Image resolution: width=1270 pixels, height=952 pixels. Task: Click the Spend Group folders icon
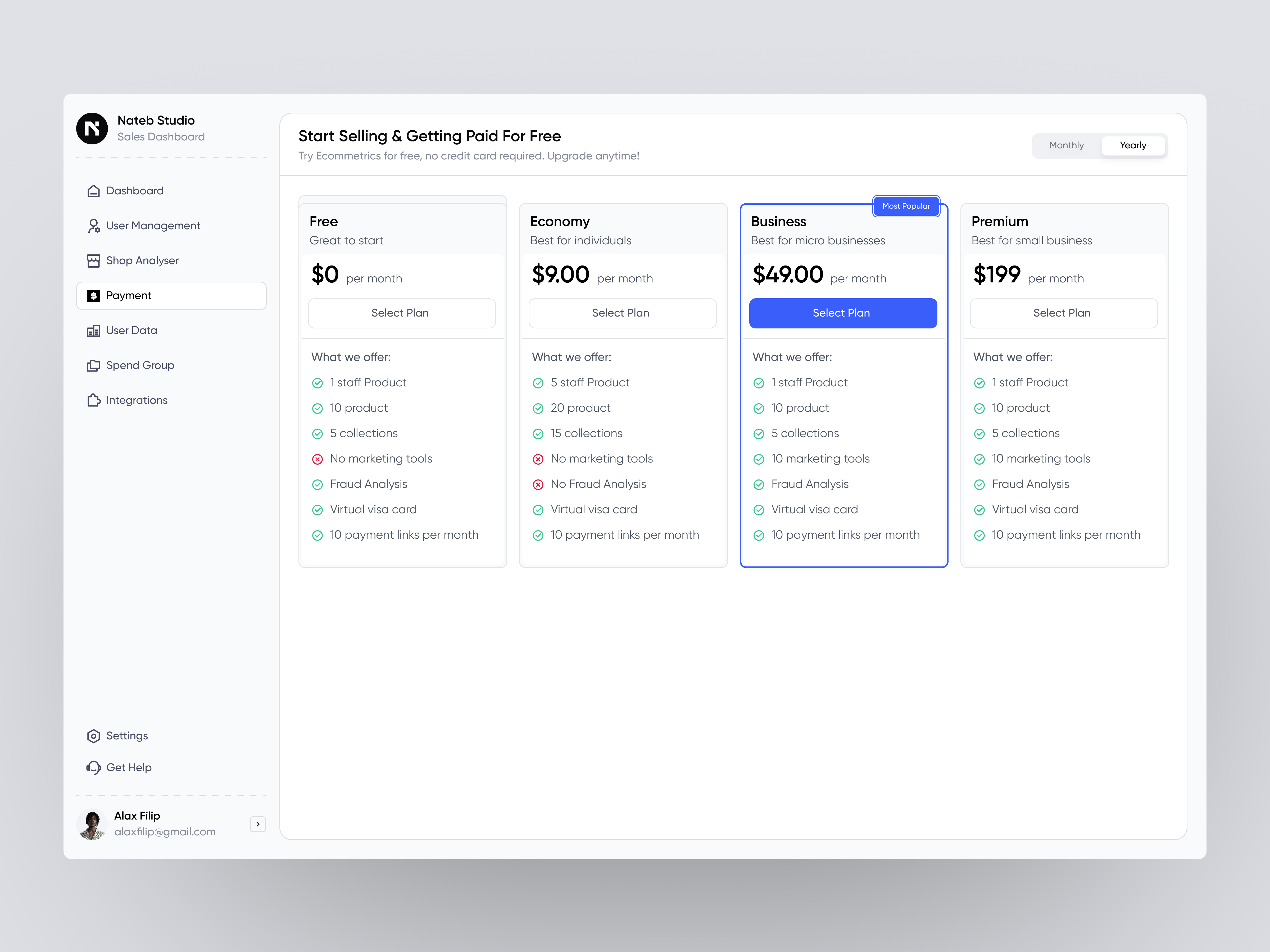(94, 365)
